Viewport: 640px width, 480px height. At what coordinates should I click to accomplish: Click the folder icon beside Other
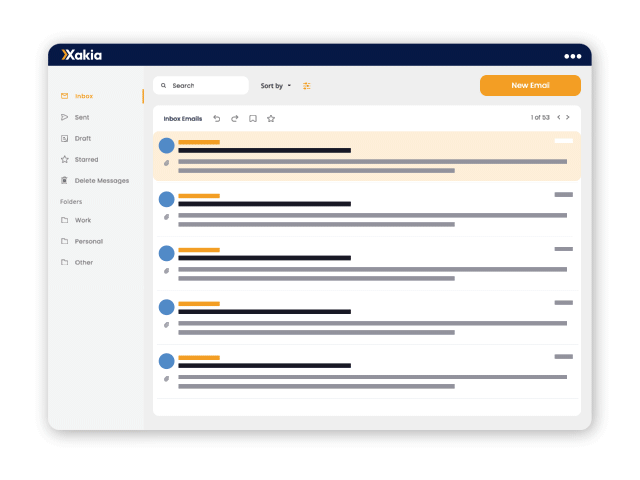click(64, 262)
